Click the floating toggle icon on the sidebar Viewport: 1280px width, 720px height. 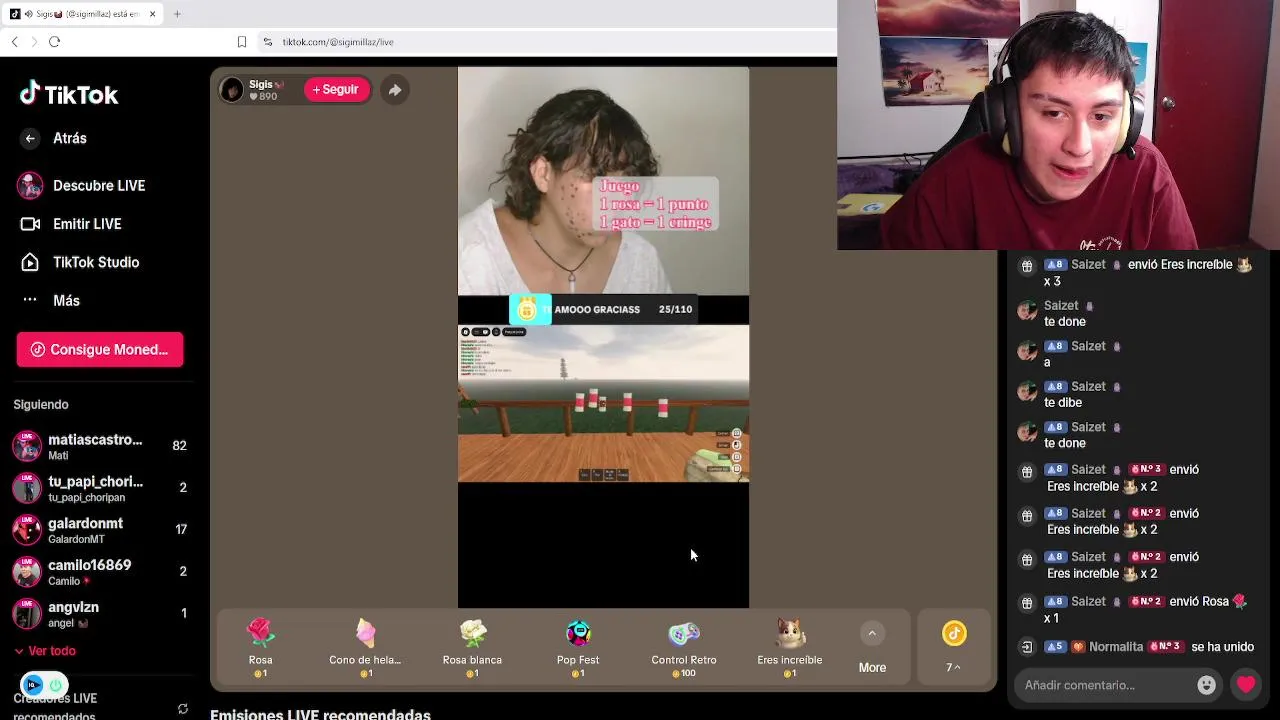coord(44,685)
